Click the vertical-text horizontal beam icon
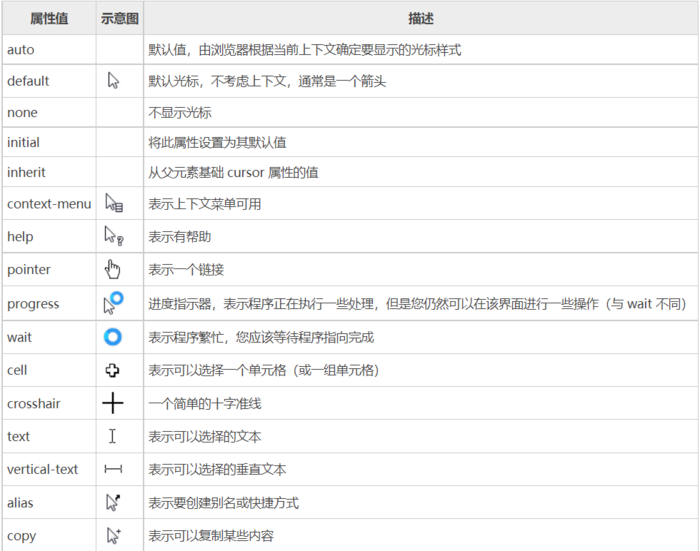 pyautogui.click(x=113, y=469)
